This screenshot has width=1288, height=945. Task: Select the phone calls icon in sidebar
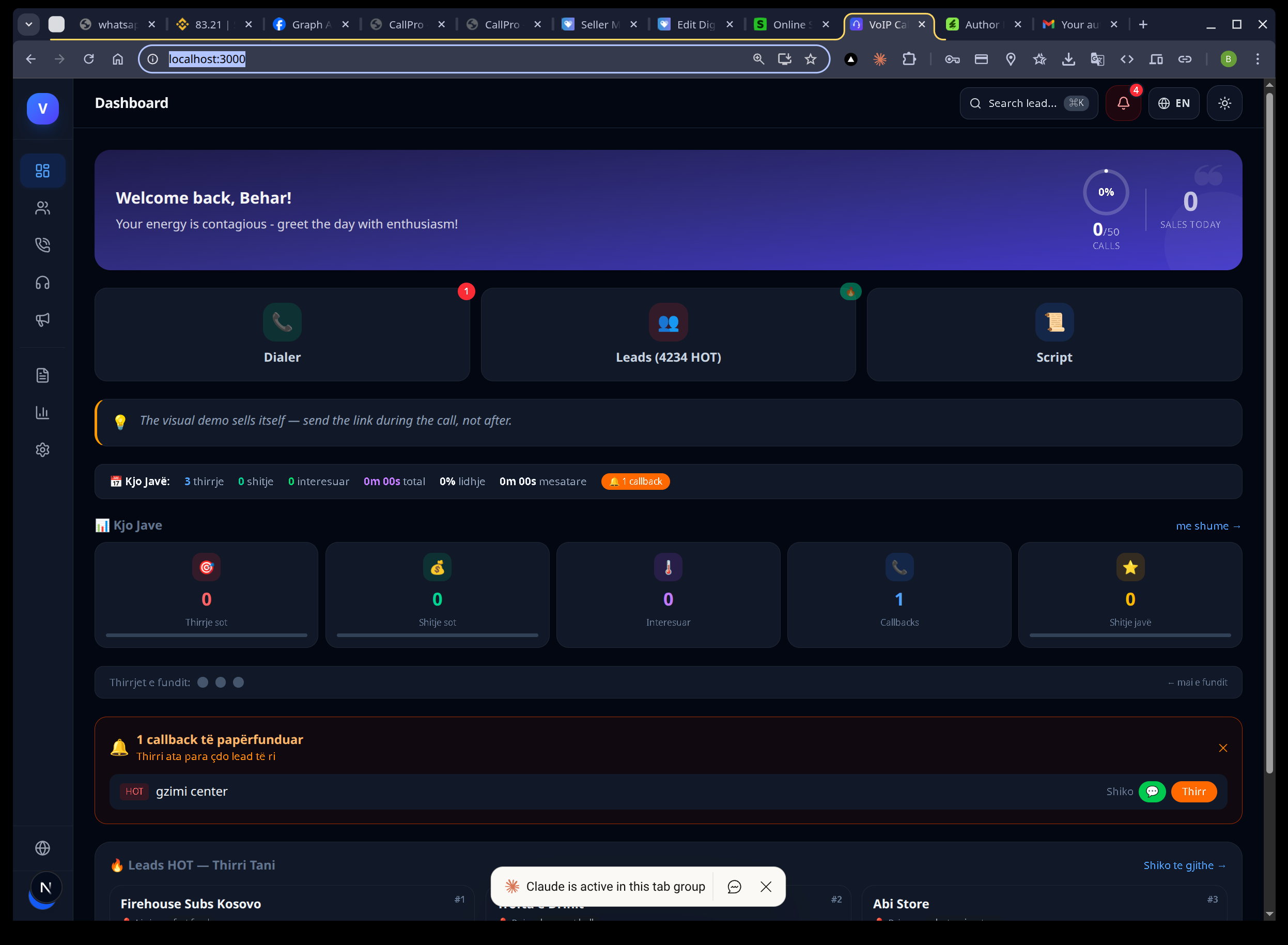pyautogui.click(x=42, y=245)
